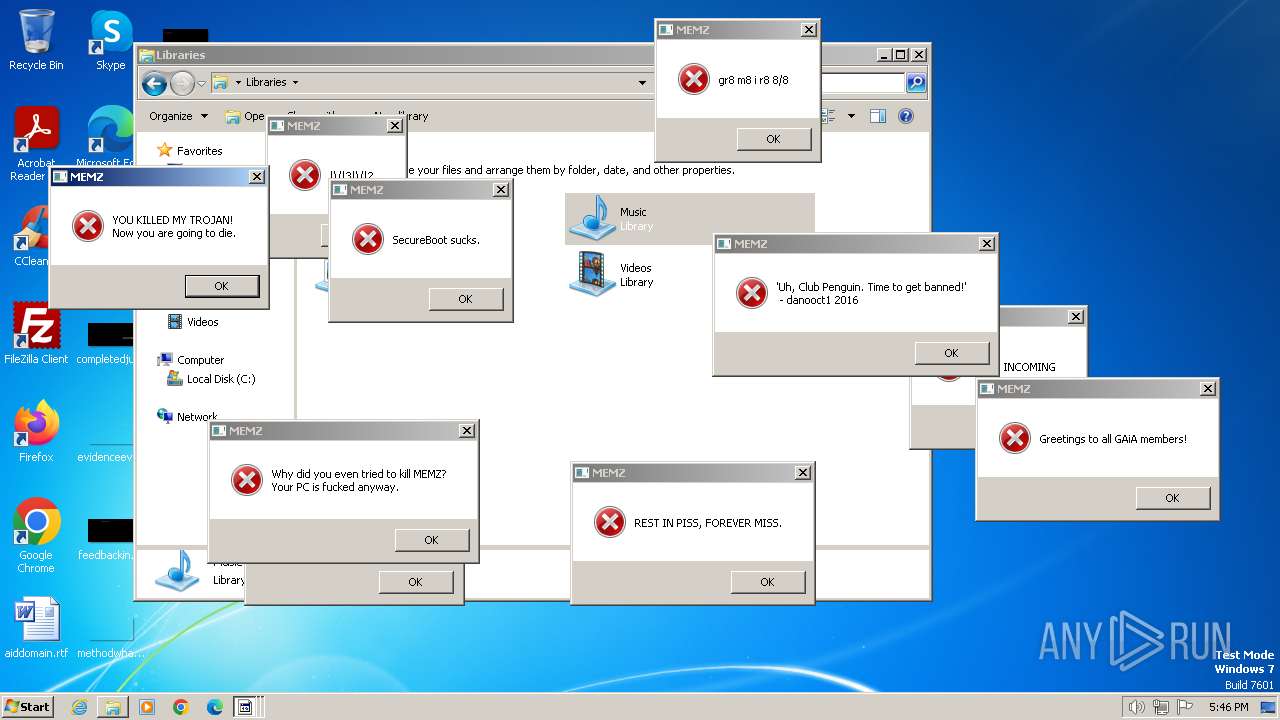Click the Windows Explorer taskbar icon

(x=113, y=707)
